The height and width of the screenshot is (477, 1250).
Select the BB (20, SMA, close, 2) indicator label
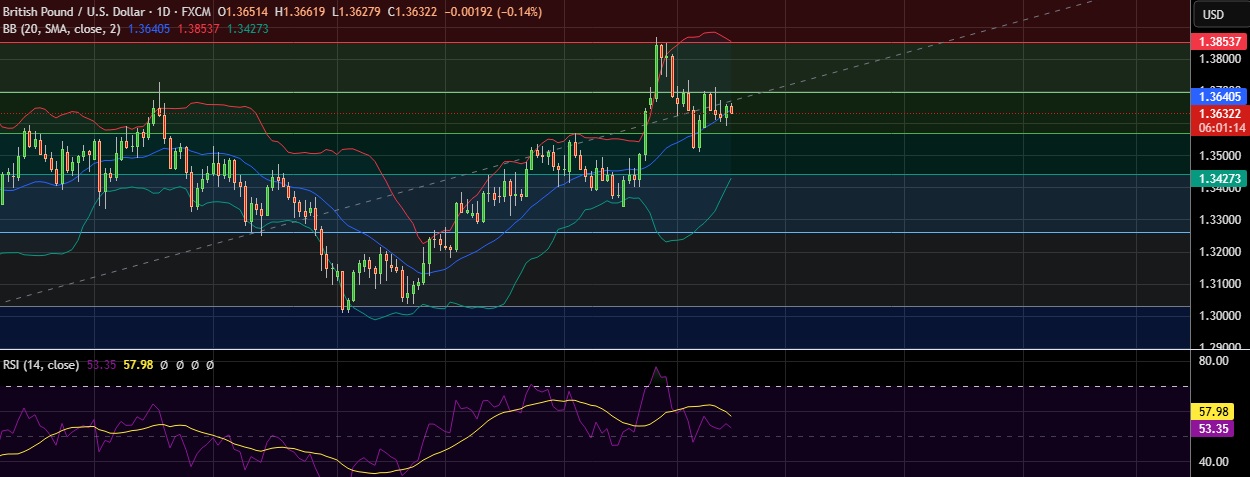click(62, 29)
